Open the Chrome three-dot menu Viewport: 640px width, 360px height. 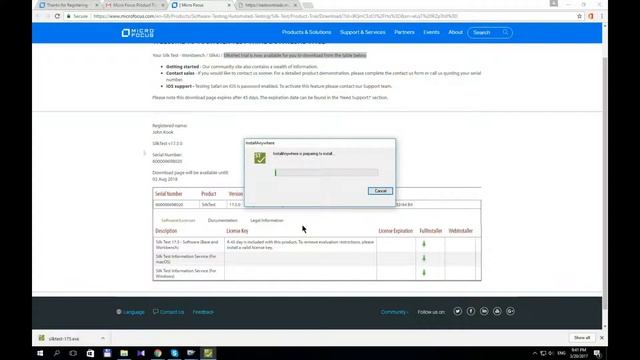602,16
